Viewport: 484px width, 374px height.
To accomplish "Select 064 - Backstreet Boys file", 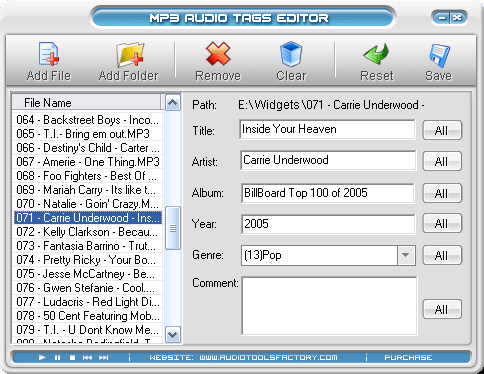I will pos(88,120).
